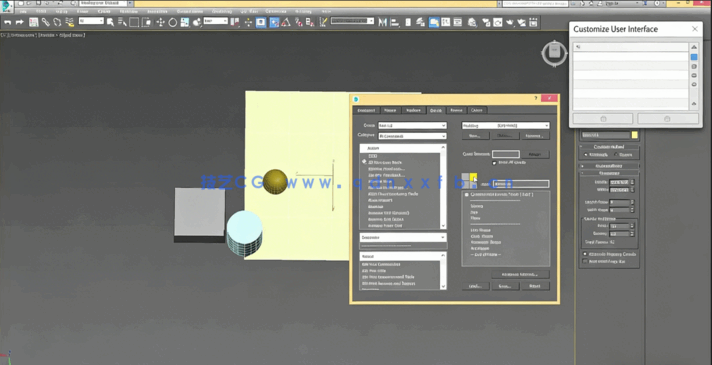The width and height of the screenshot is (712, 365).
Task: Open quad menu set dropdown
Action: pyautogui.click(x=505, y=125)
